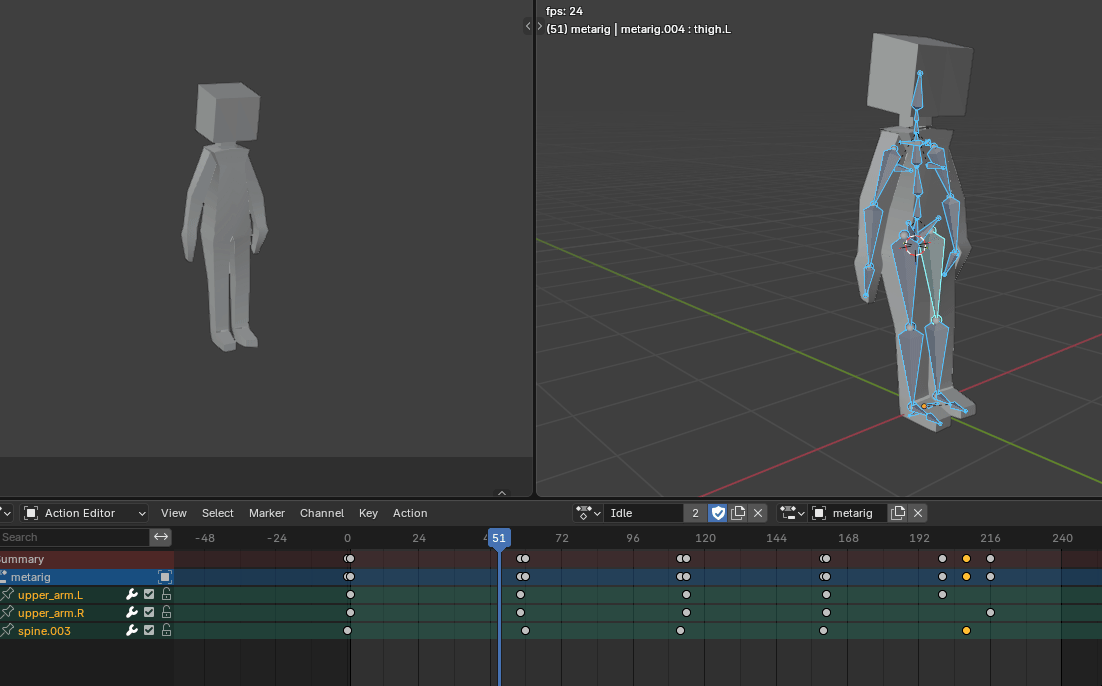The image size is (1102, 686).
Task: Toggle fake user shield for Idle action
Action: click(718, 513)
